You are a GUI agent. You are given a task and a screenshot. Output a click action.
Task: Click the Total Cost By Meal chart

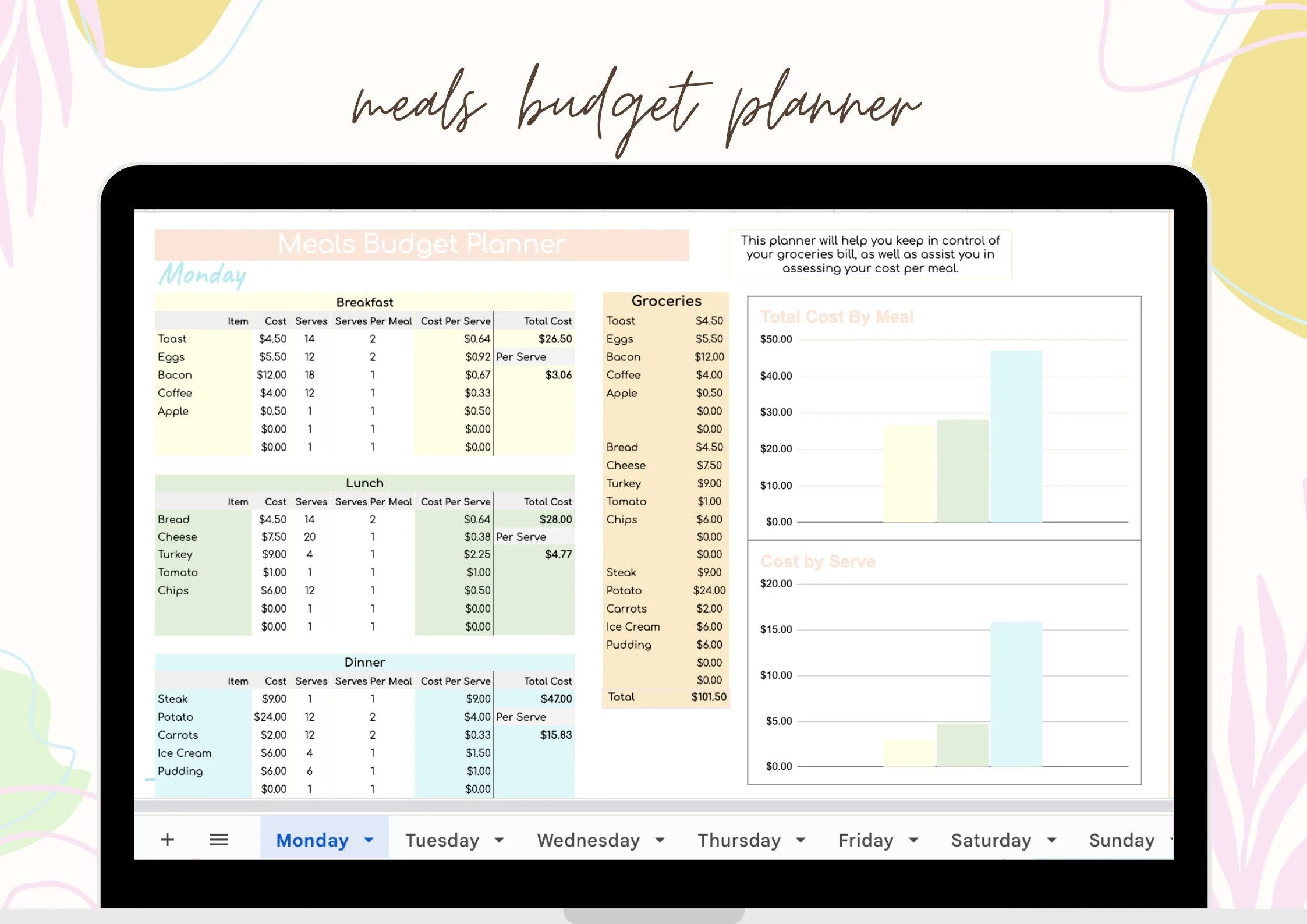tap(943, 419)
